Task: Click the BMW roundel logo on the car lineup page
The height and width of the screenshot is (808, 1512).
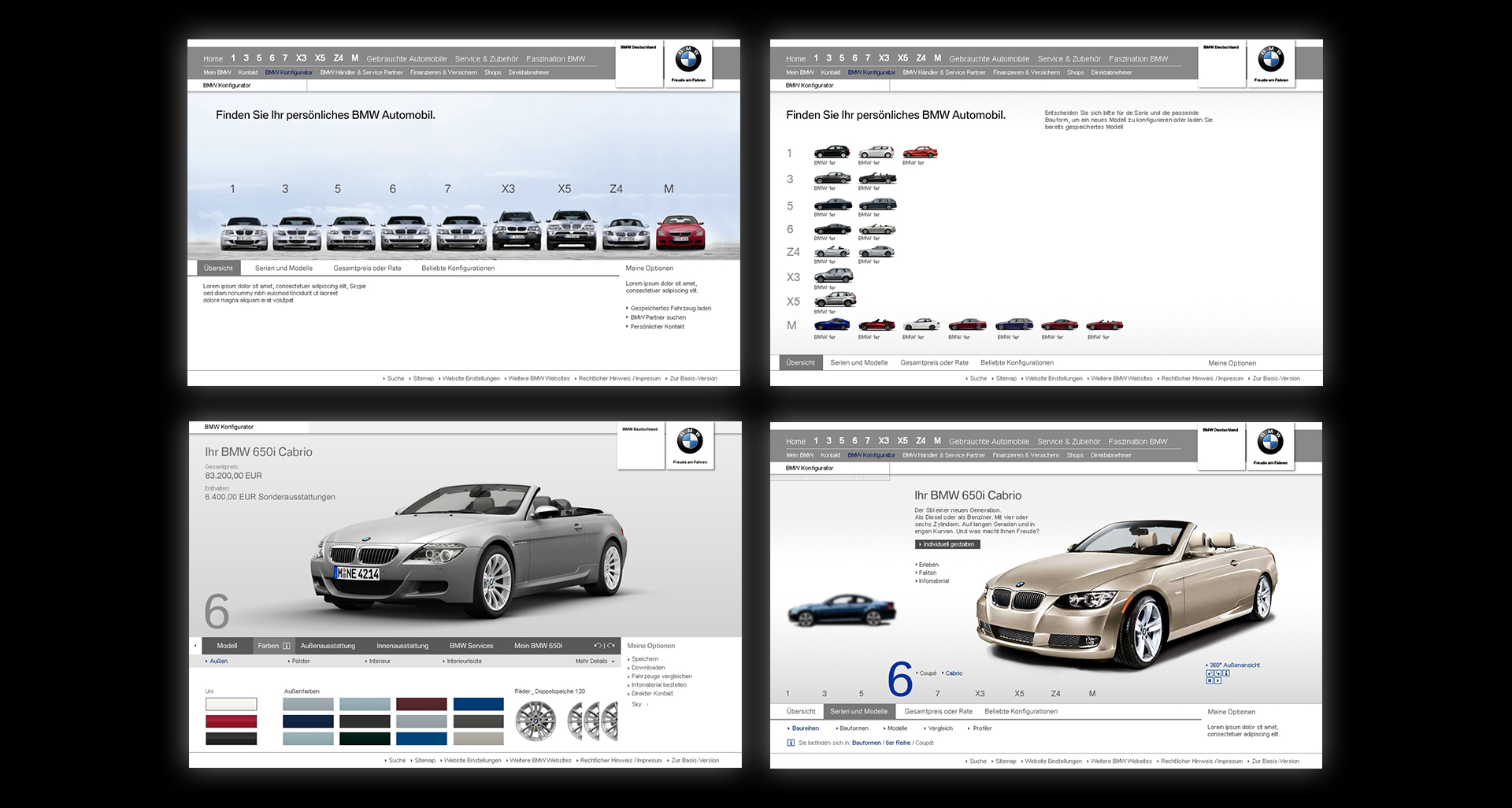Action: [x=688, y=59]
